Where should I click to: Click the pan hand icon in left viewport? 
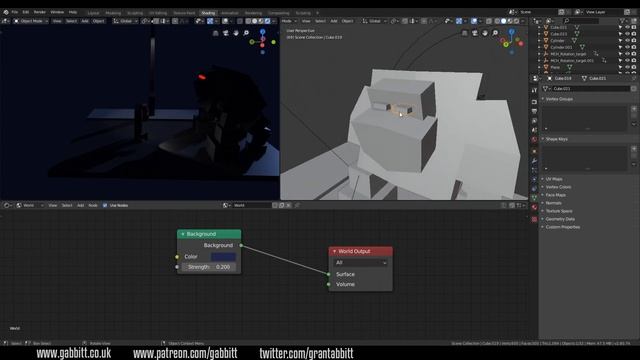236,33
